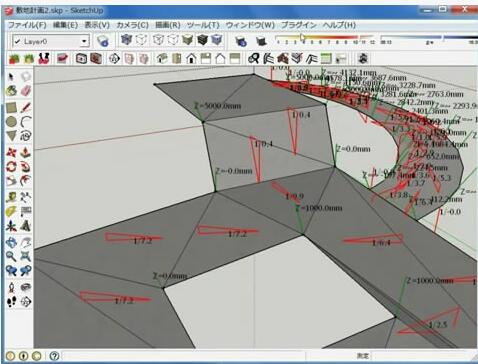Pick the Rectangle drawing tool
478x364 pixels.
[11, 107]
